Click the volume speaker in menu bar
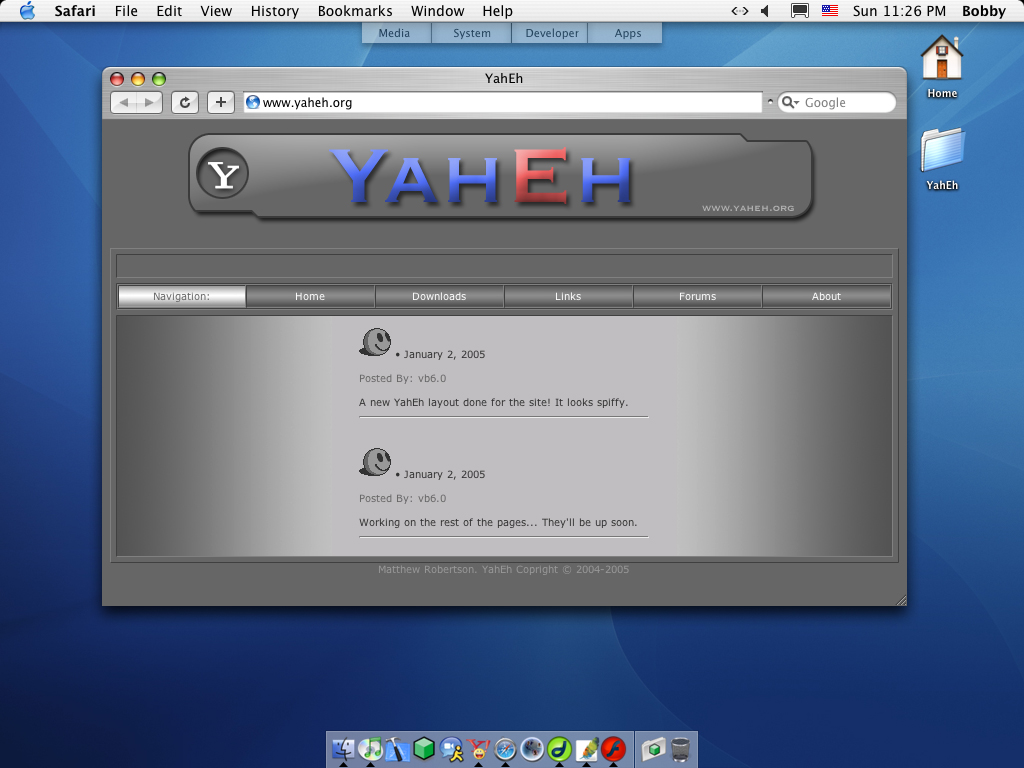 tap(765, 11)
